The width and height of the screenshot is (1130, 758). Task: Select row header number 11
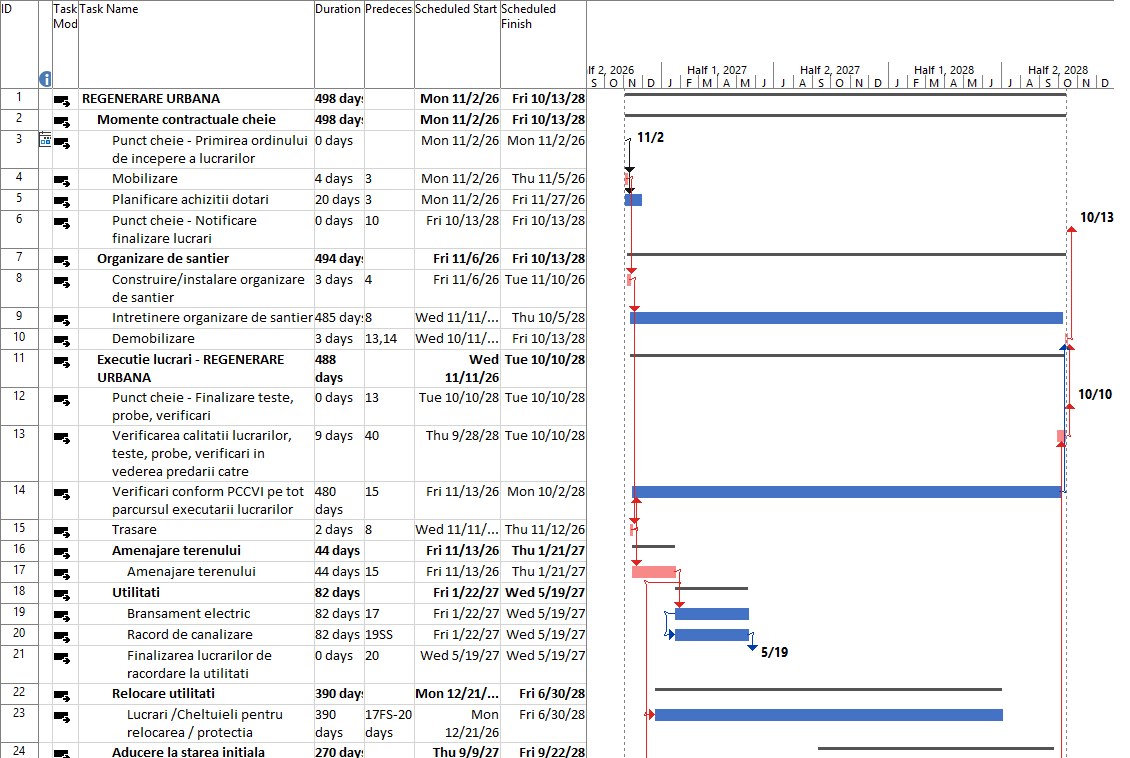click(19, 368)
